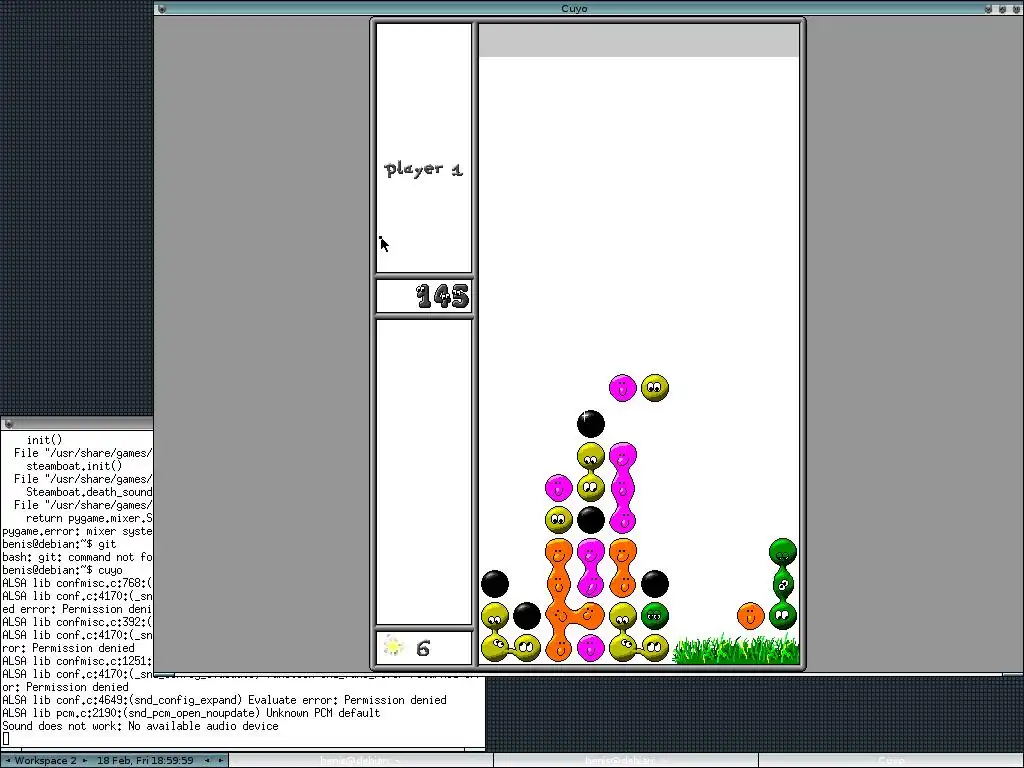Open the terminal window's title bar menu button

(8, 424)
